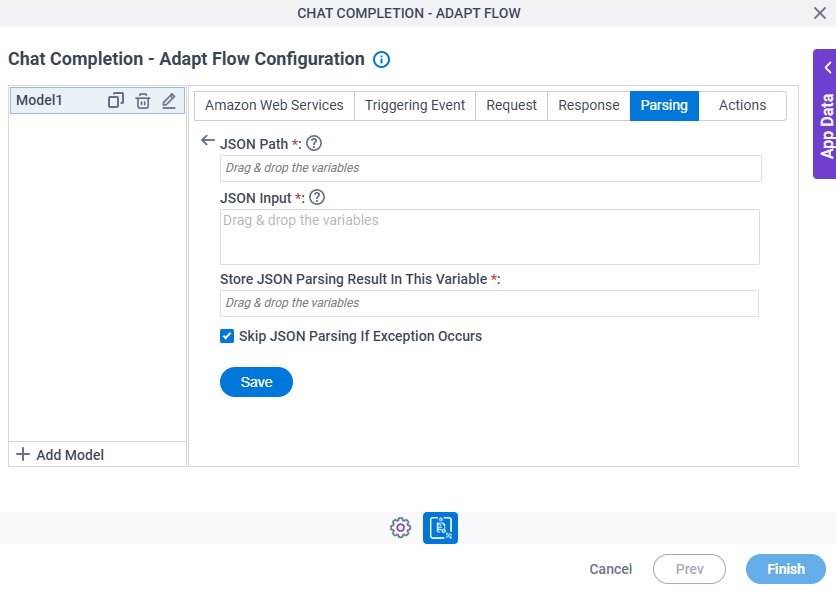Click the Store JSON Parsing Result field

(489, 303)
